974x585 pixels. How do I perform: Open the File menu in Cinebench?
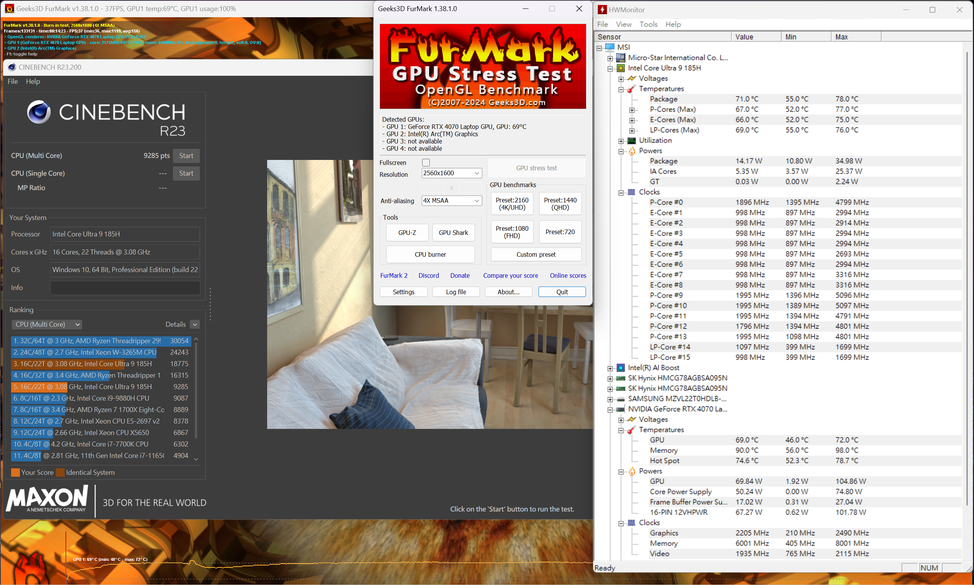[12, 81]
